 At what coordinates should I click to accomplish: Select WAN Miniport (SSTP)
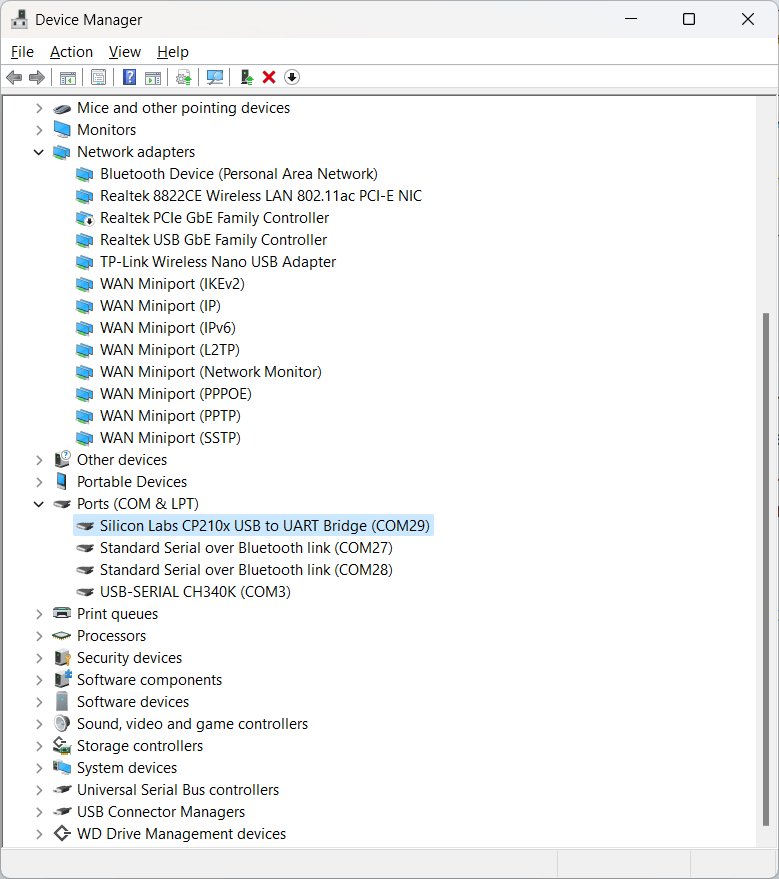point(170,438)
